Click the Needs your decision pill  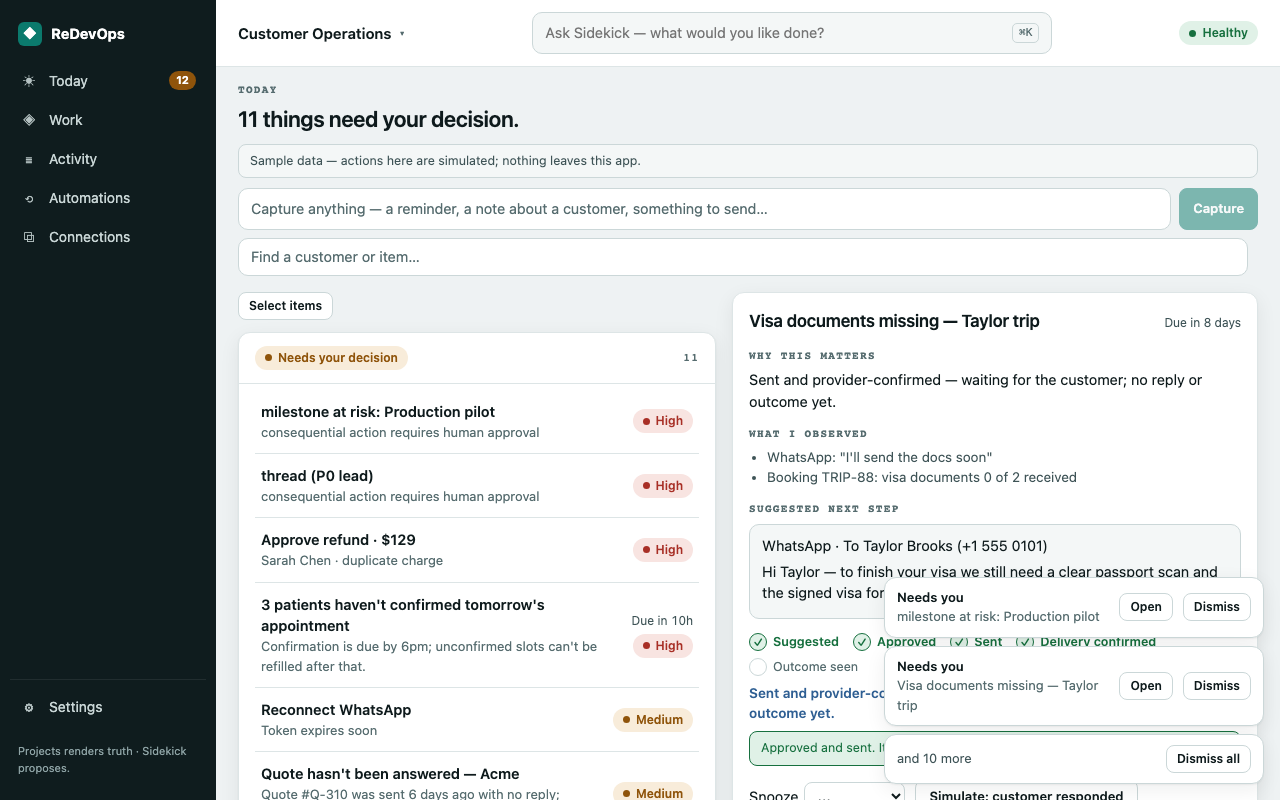331,358
